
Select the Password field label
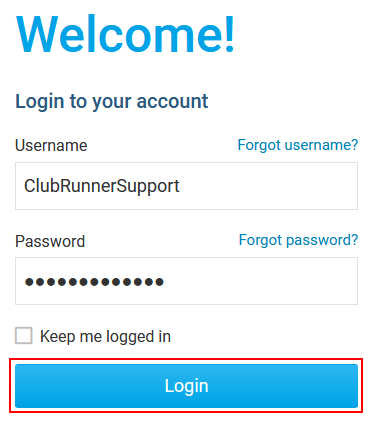50,241
